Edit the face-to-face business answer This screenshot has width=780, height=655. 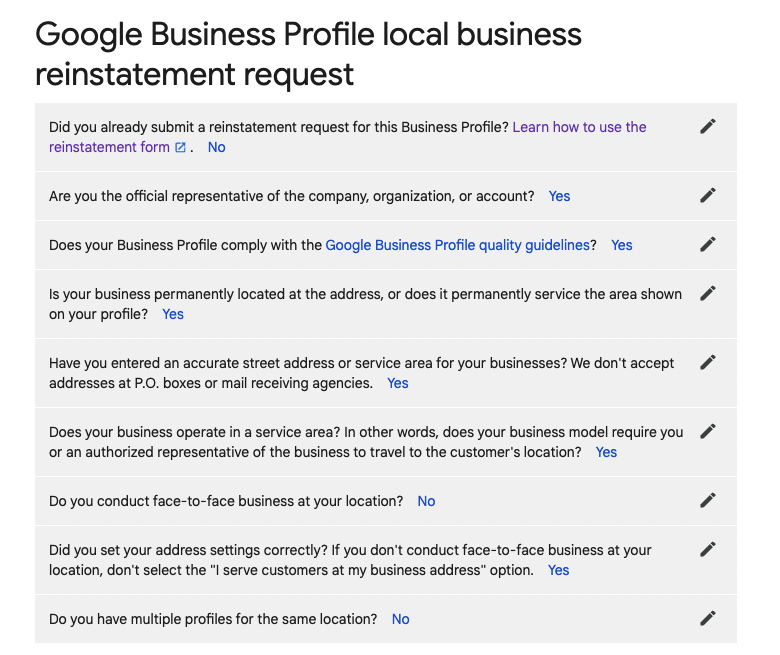click(x=708, y=500)
